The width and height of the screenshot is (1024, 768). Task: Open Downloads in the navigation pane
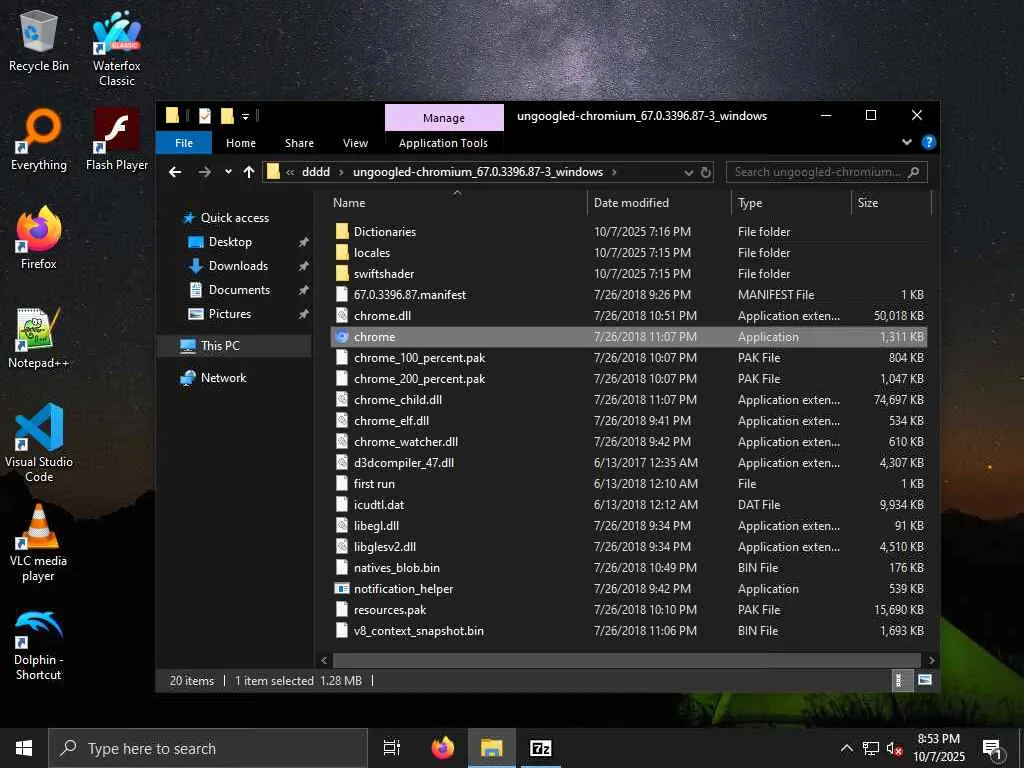(238, 266)
